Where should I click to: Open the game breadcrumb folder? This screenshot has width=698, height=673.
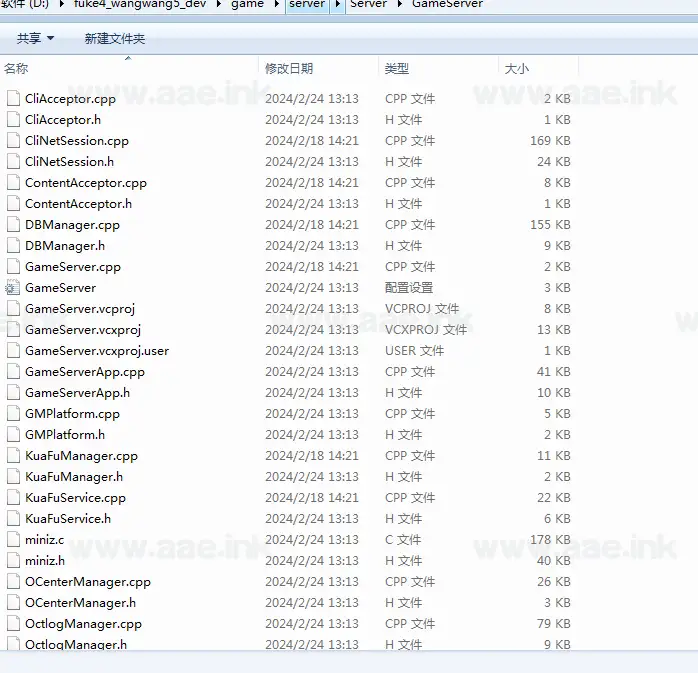[248, 4]
